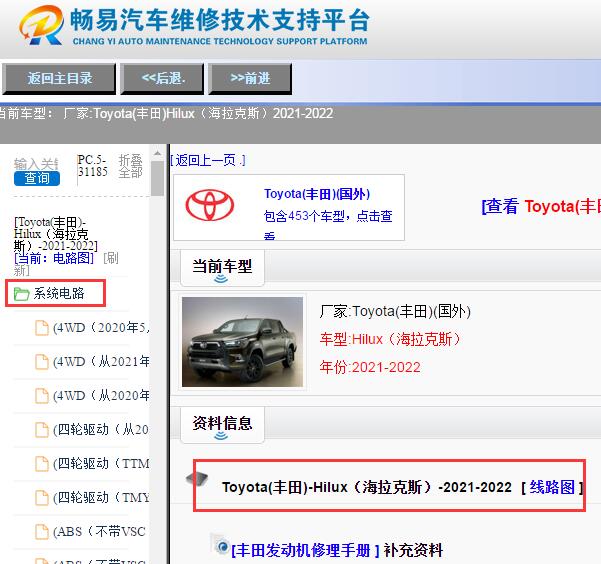
Task: Select the 资料信息 tab
Action: (222, 425)
